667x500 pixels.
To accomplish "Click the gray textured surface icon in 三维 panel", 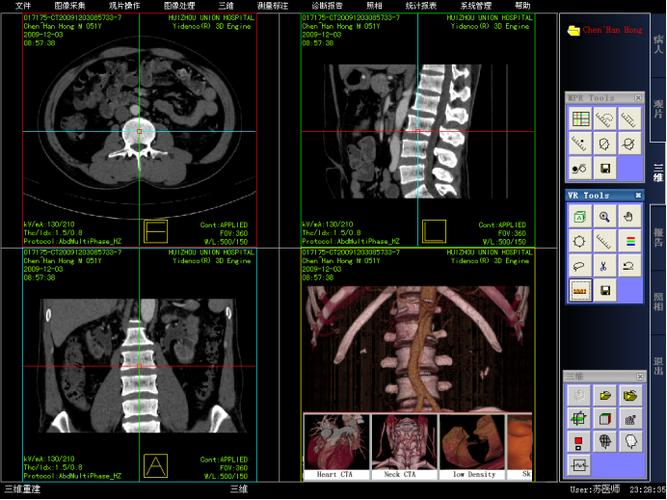I will 630,419.
